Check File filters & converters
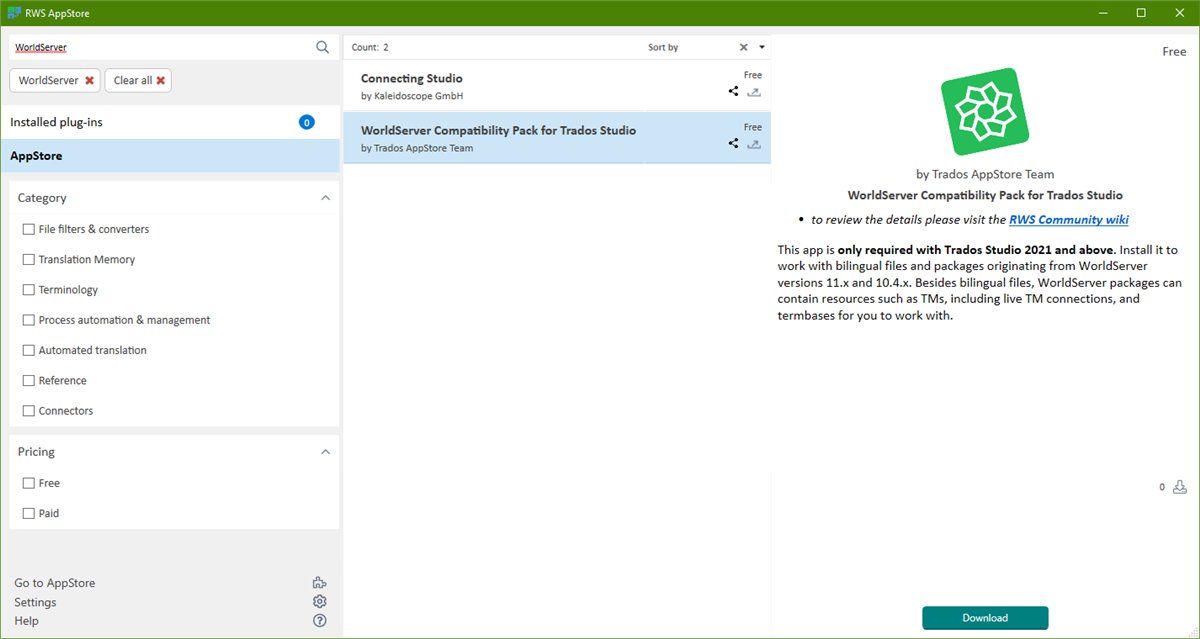 pyautogui.click(x=28, y=229)
